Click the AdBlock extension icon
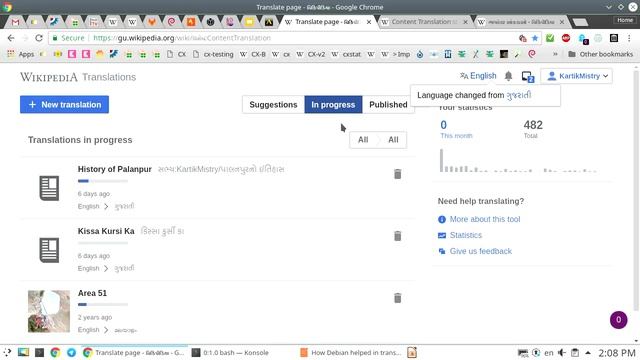The width and height of the screenshot is (640, 360). [x=566, y=38]
